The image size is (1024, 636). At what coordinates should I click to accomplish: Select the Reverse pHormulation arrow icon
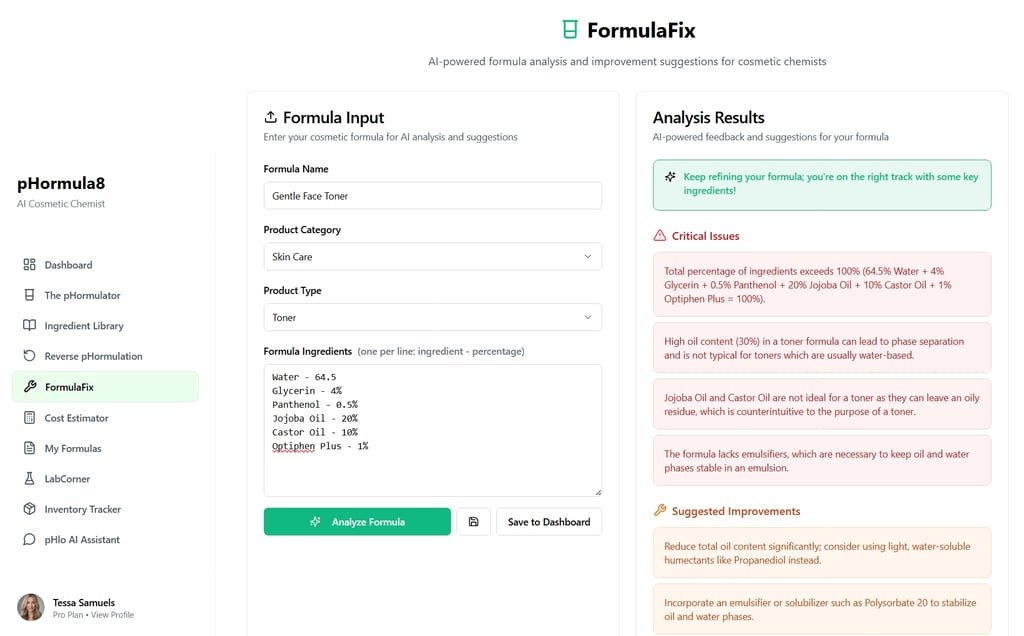coord(29,356)
